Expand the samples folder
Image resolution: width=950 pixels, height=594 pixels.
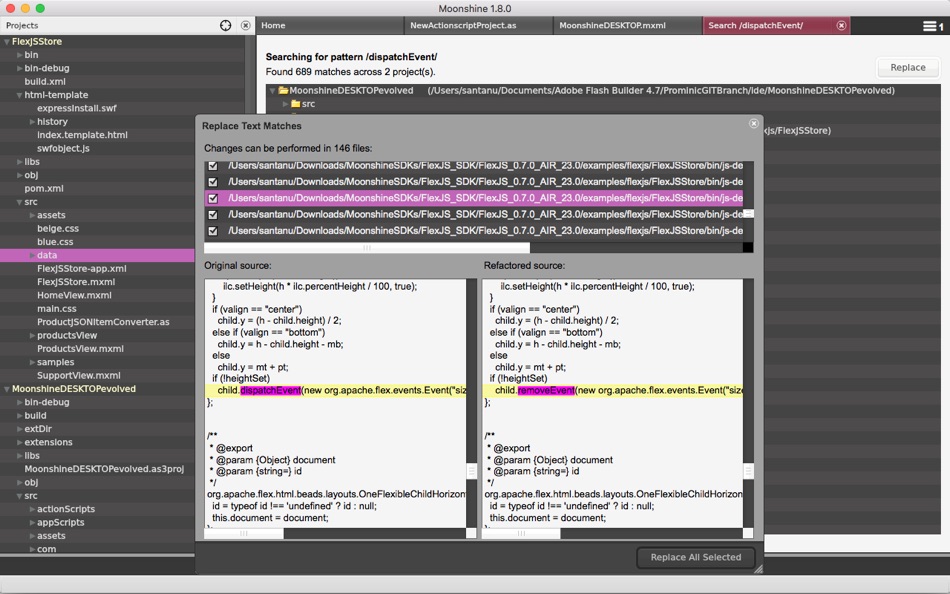tap(32, 362)
